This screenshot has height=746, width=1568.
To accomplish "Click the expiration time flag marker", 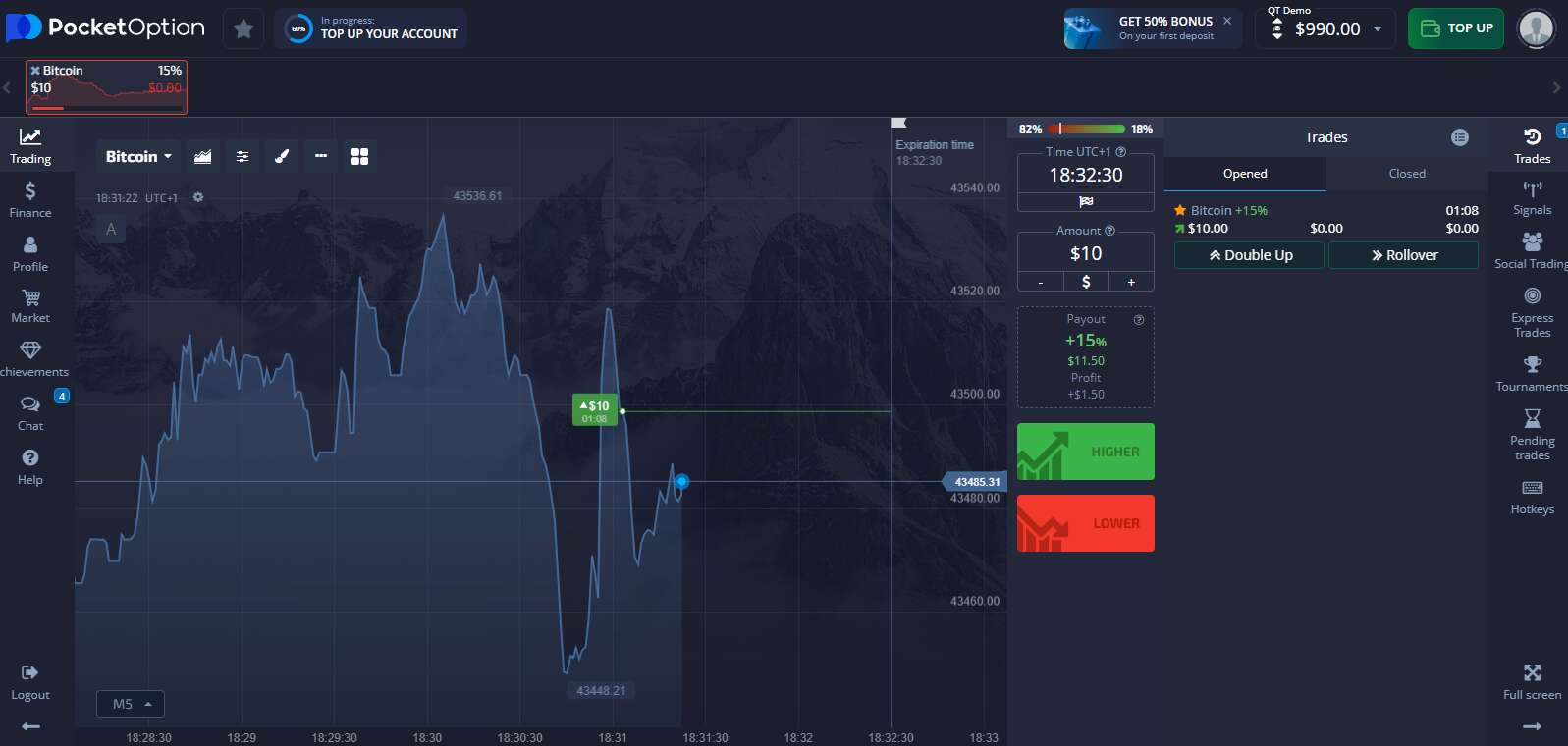I will pyautogui.click(x=897, y=123).
